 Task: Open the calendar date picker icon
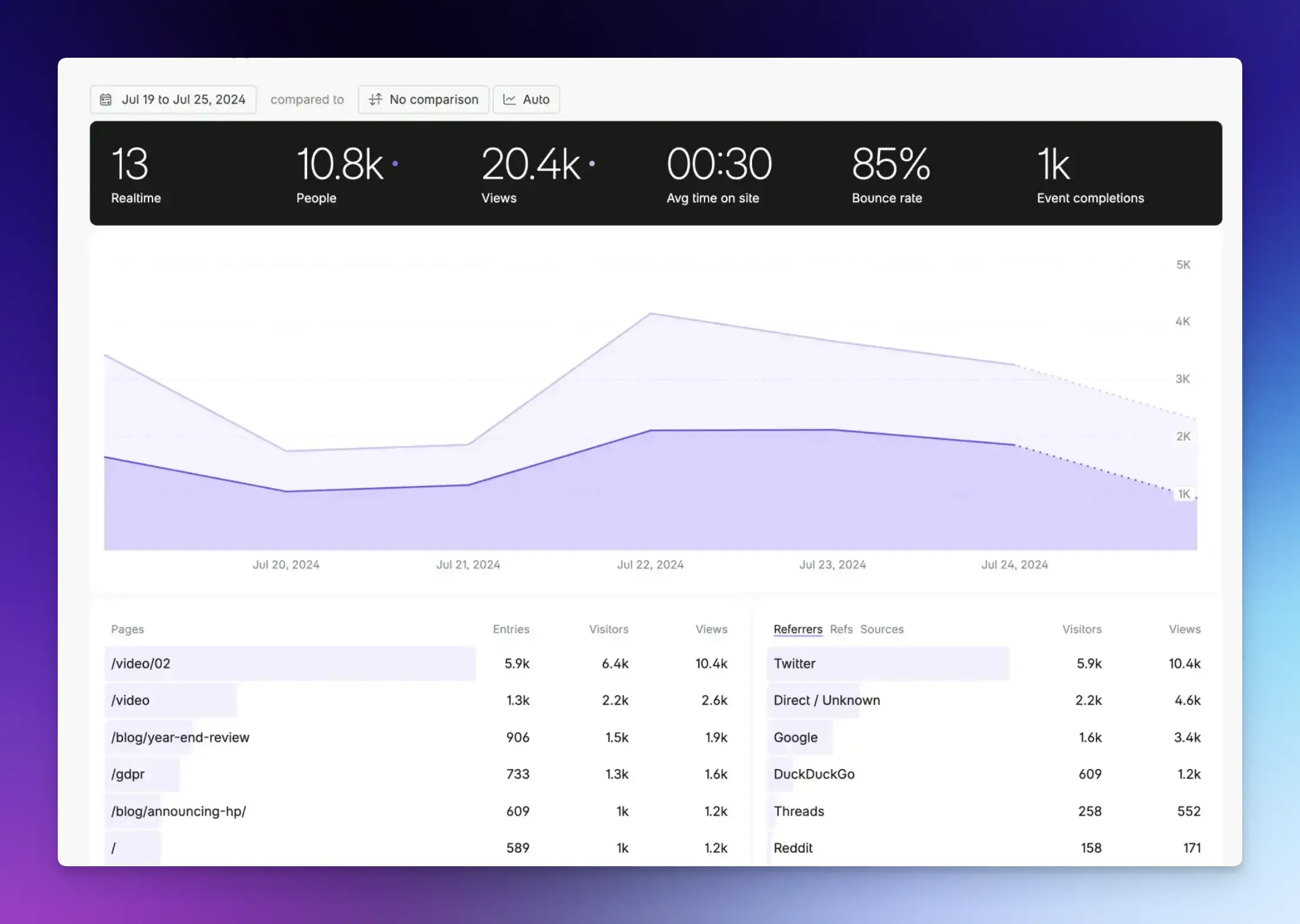point(106,99)
